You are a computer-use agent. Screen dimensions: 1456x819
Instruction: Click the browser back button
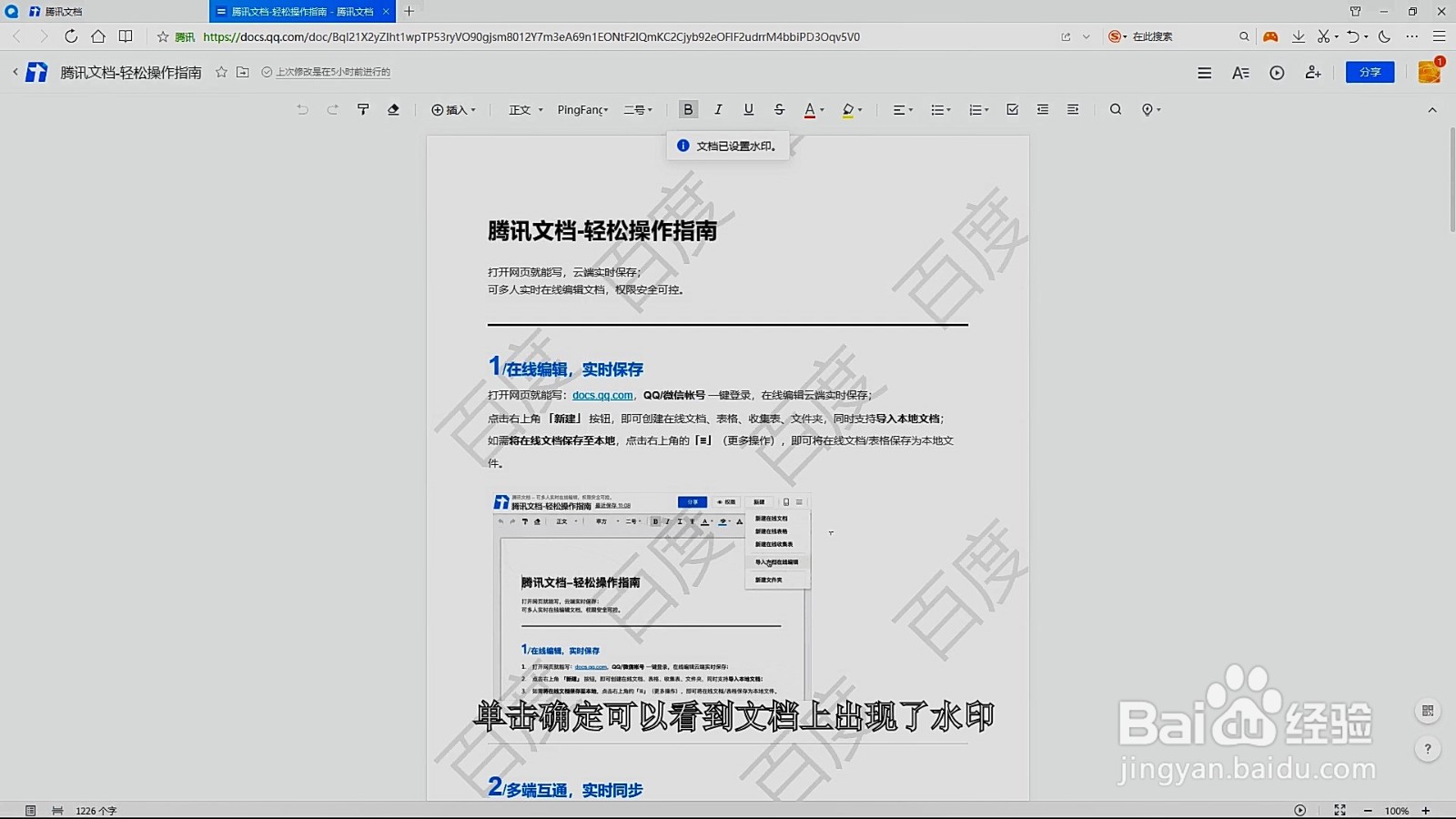tap(16, 36)
